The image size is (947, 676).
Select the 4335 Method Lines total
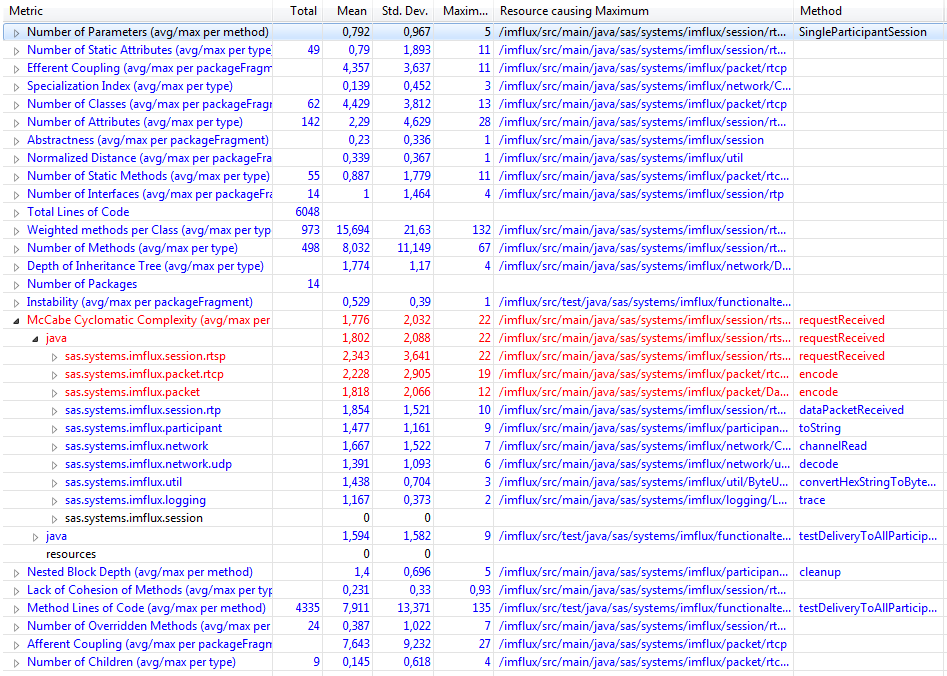pyautogui.click(x=307, y=608)
